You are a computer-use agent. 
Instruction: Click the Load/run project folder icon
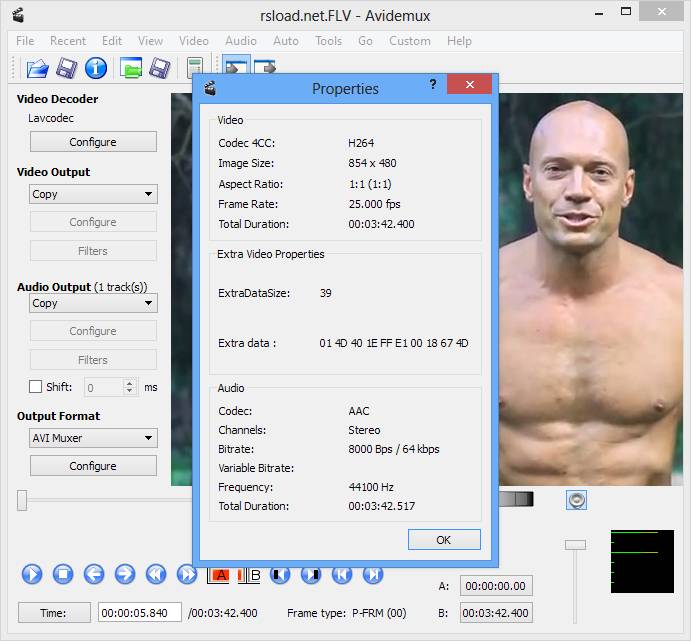[x=131, y=68]
